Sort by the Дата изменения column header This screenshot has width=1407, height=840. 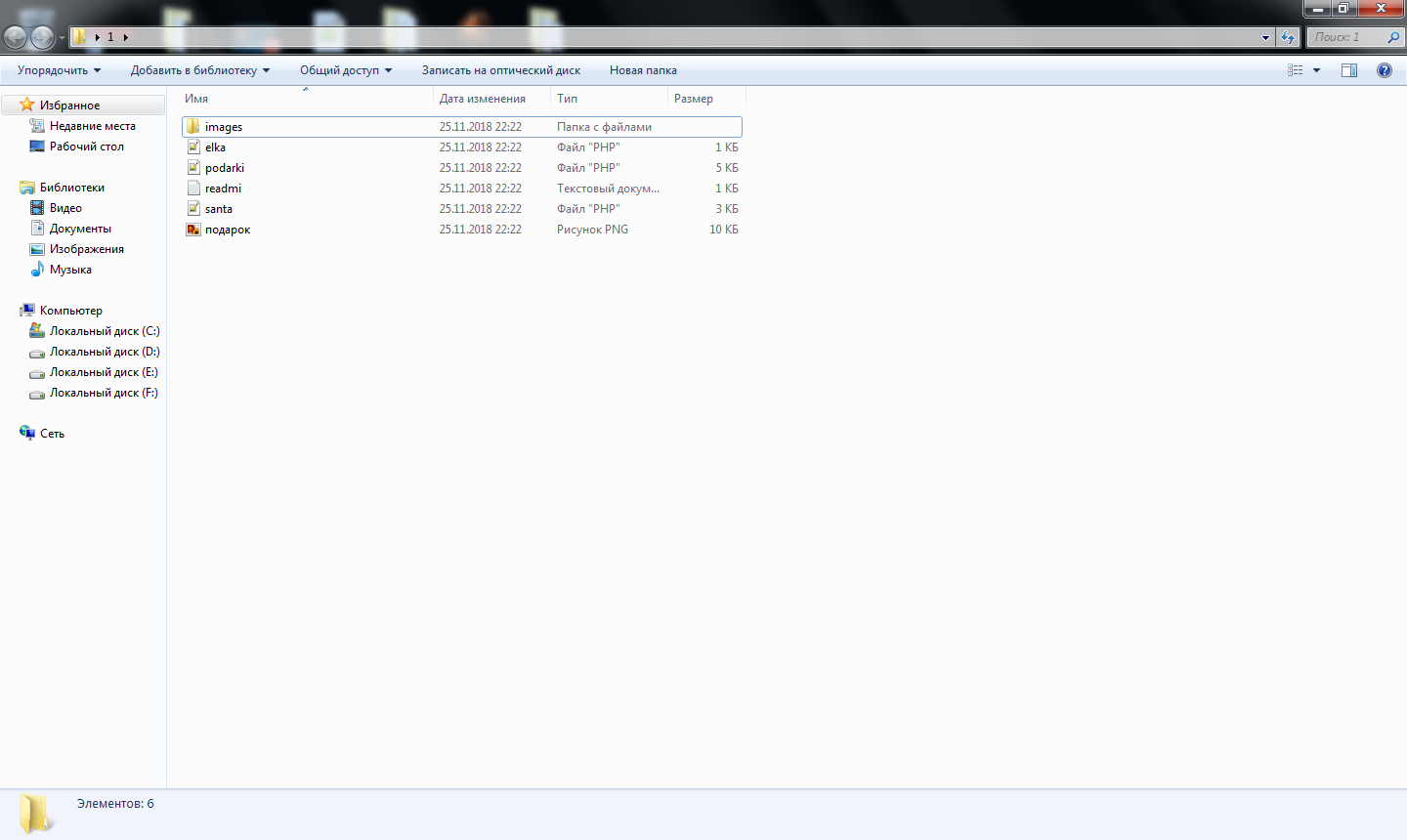point(482,99)
